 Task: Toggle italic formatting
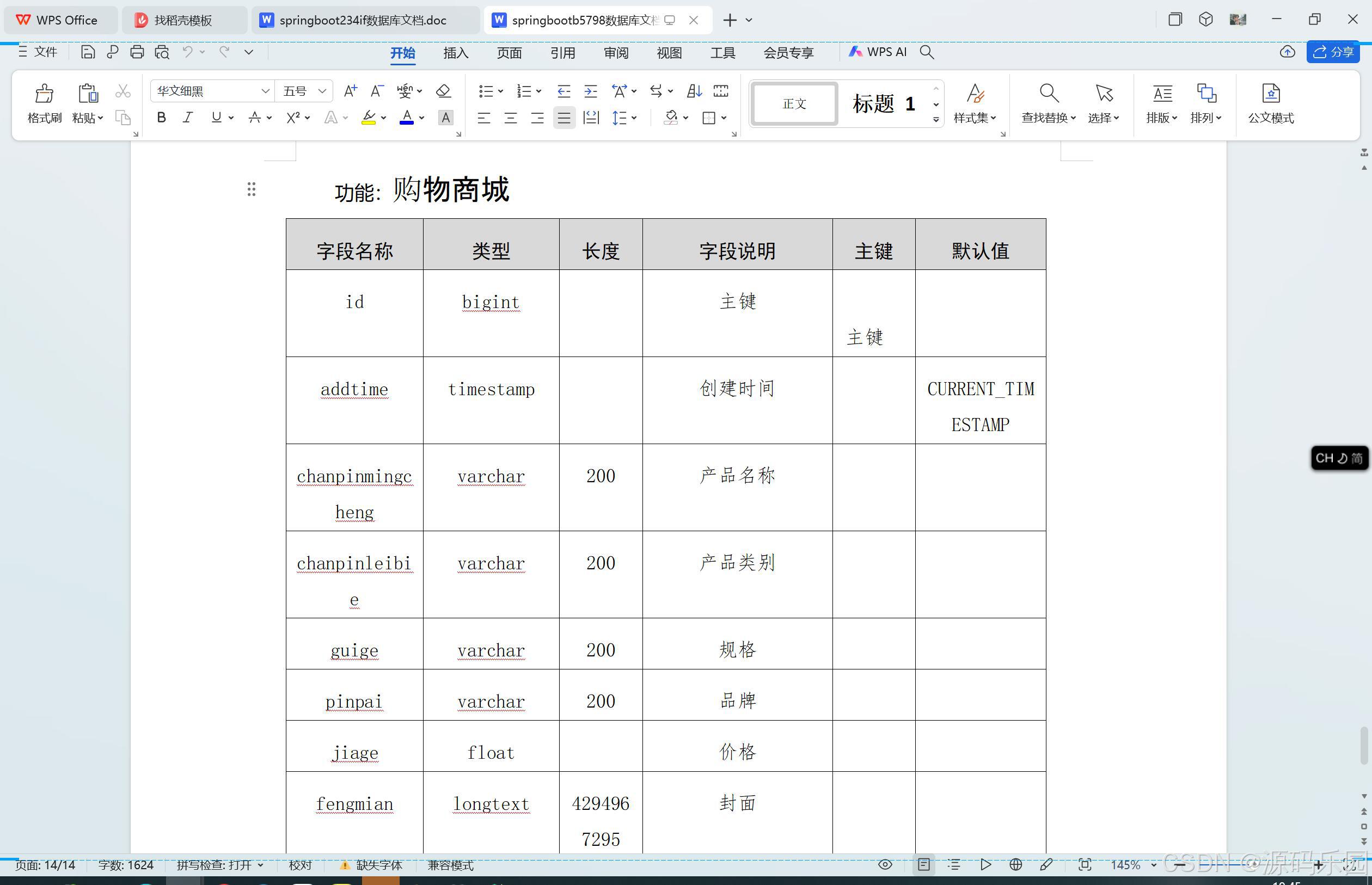[x=187, y=118]
